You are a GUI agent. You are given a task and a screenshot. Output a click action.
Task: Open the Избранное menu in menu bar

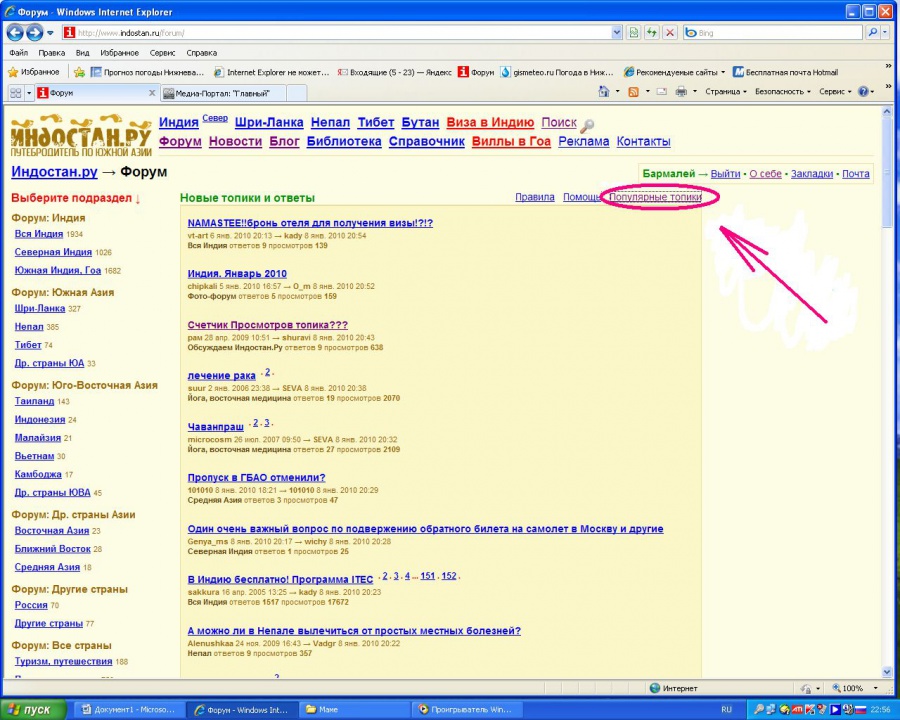119,53
